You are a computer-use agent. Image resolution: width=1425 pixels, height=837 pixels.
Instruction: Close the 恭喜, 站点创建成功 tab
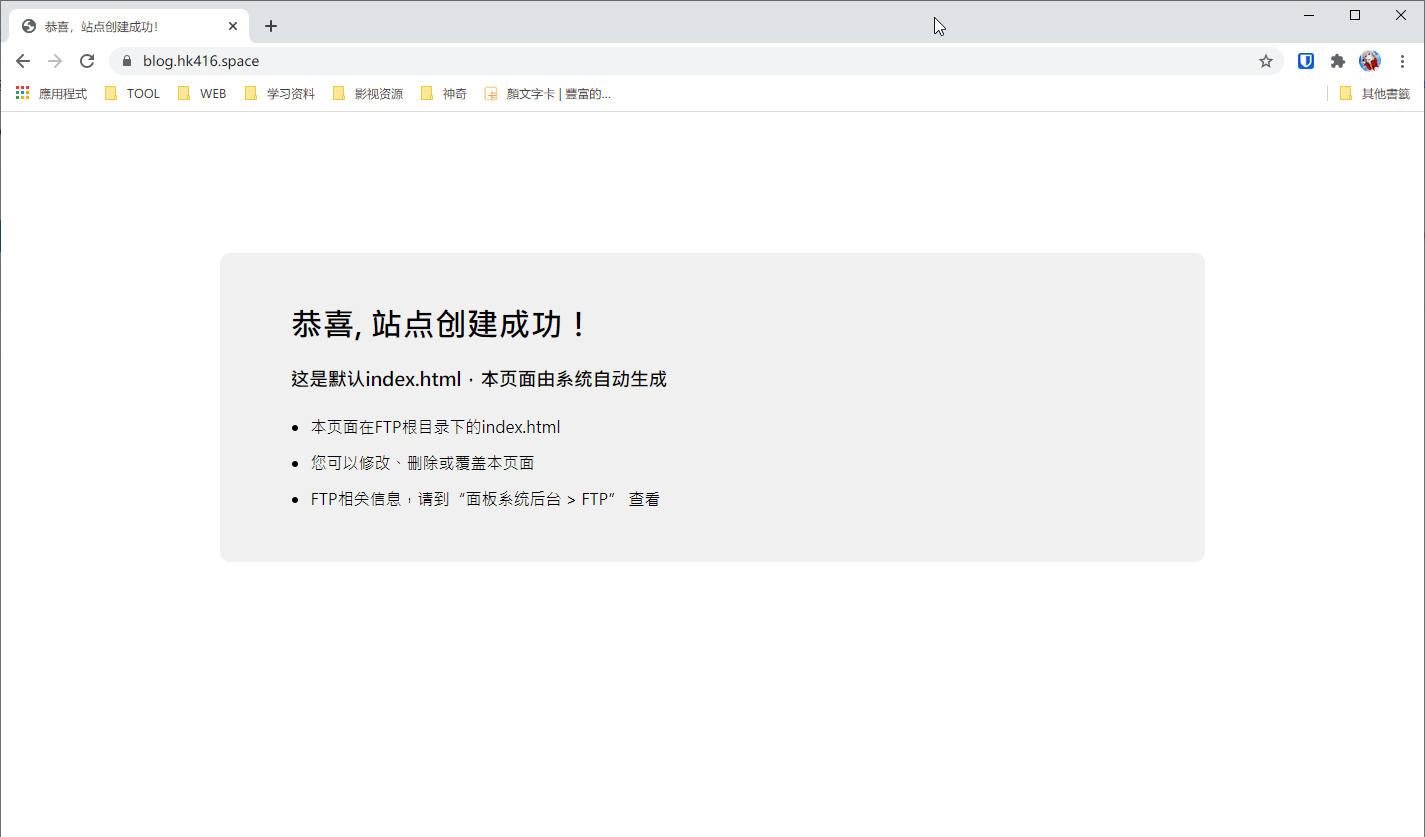(232, 26)
